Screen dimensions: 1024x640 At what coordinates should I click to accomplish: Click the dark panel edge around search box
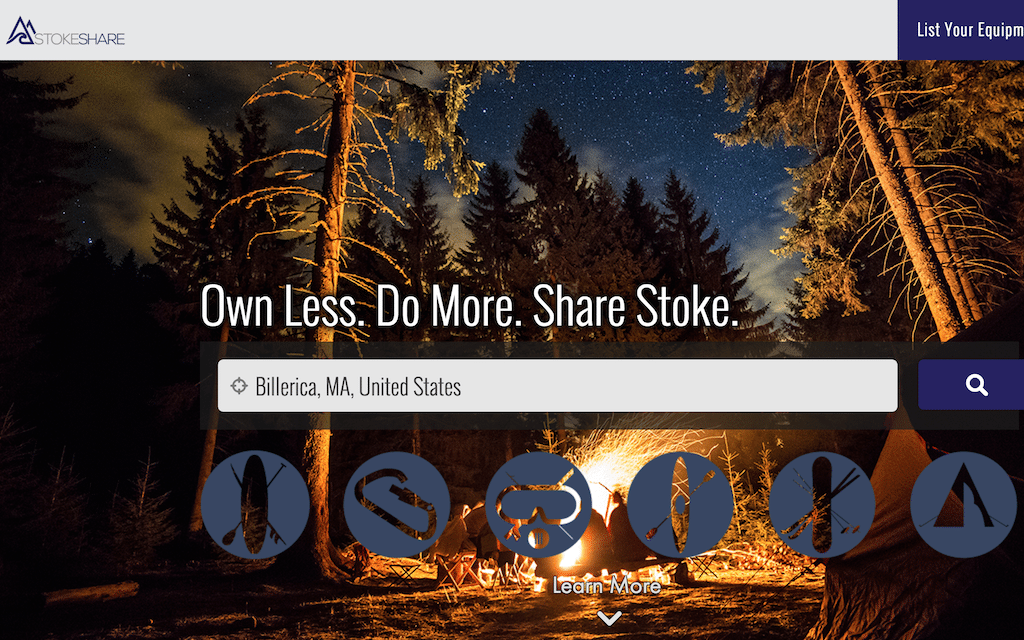click(208, 385)
